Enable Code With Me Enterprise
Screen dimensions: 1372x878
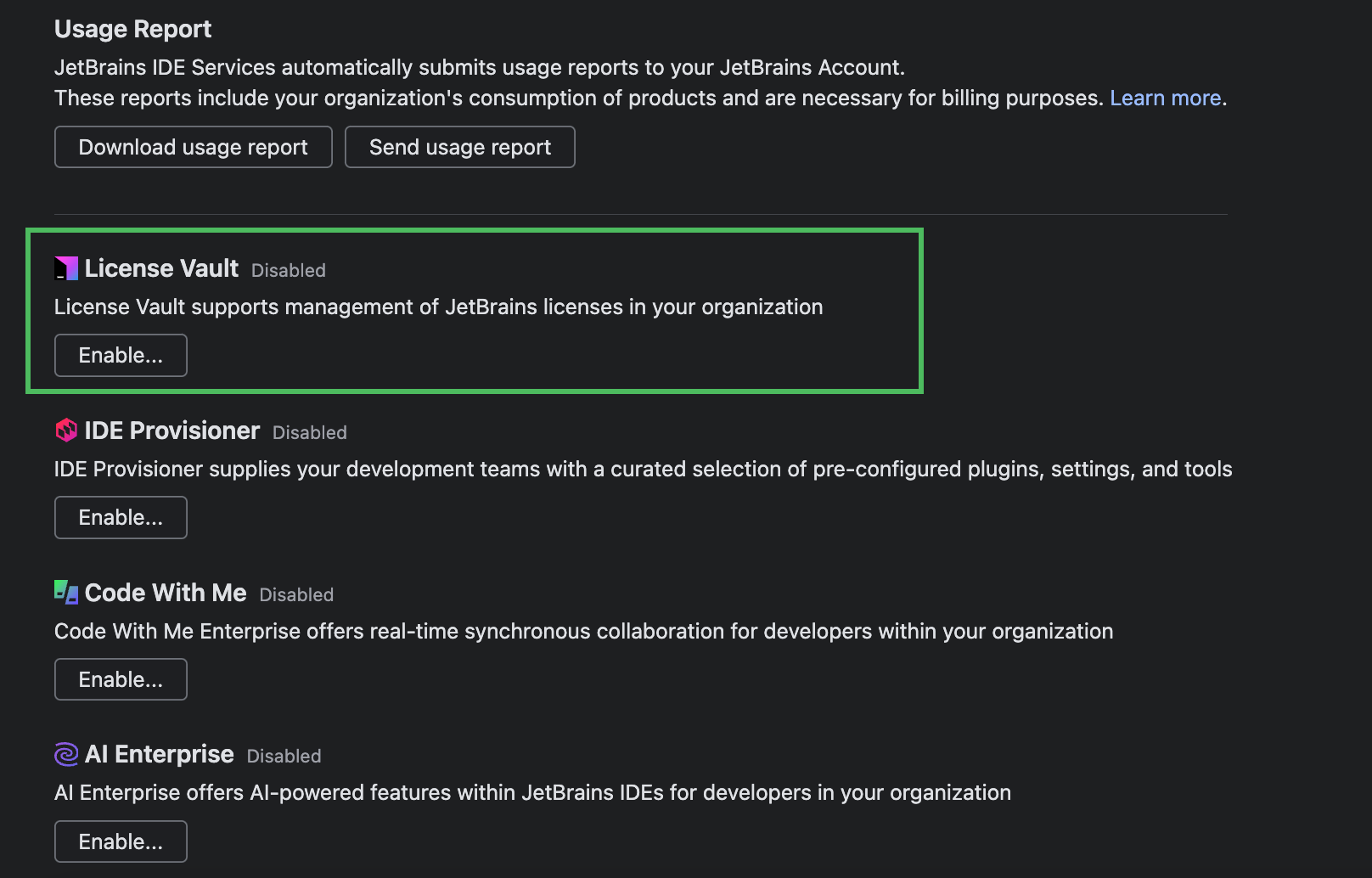click(120, 678)
